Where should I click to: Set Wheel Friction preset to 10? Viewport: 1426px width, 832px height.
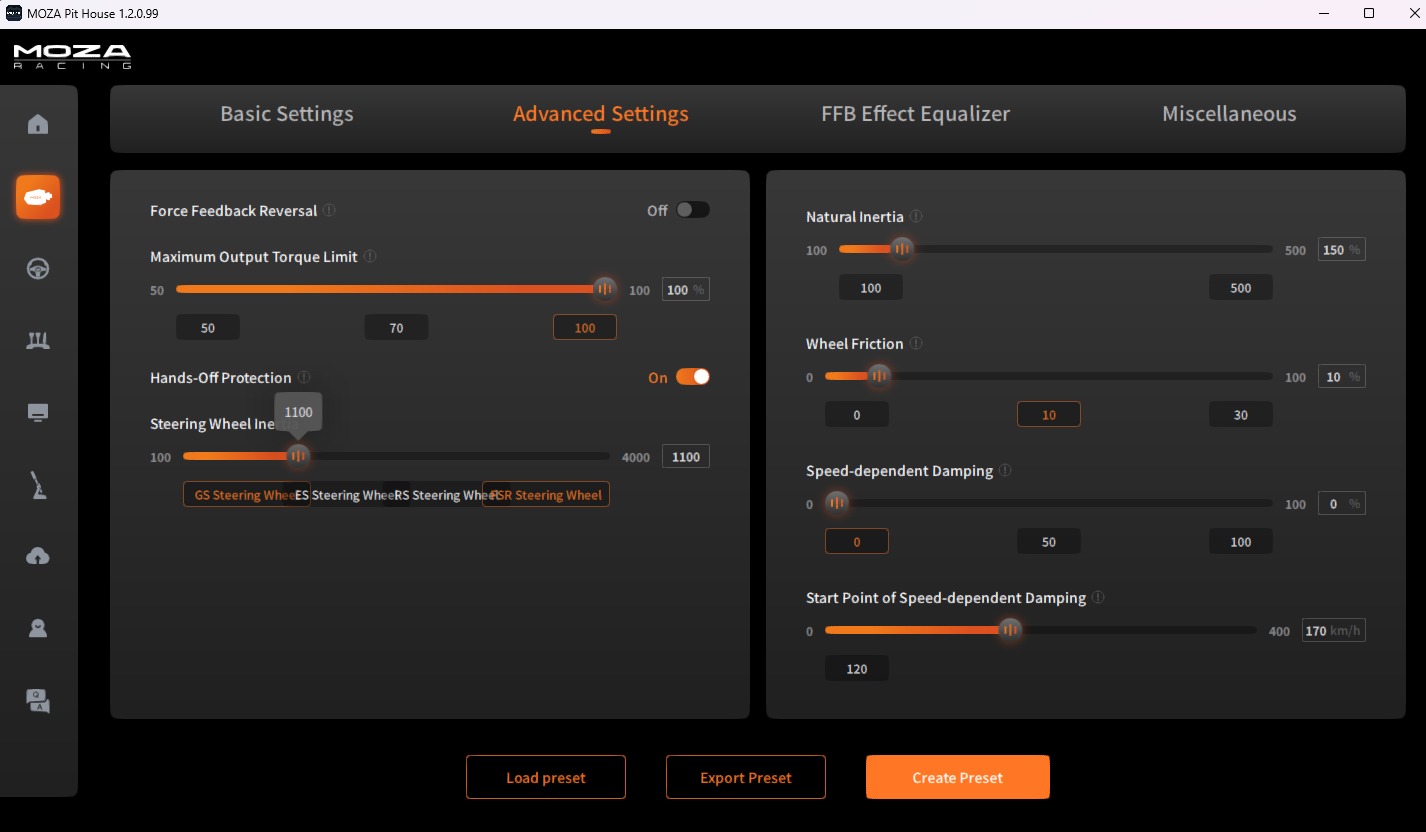click(1049, 415)
